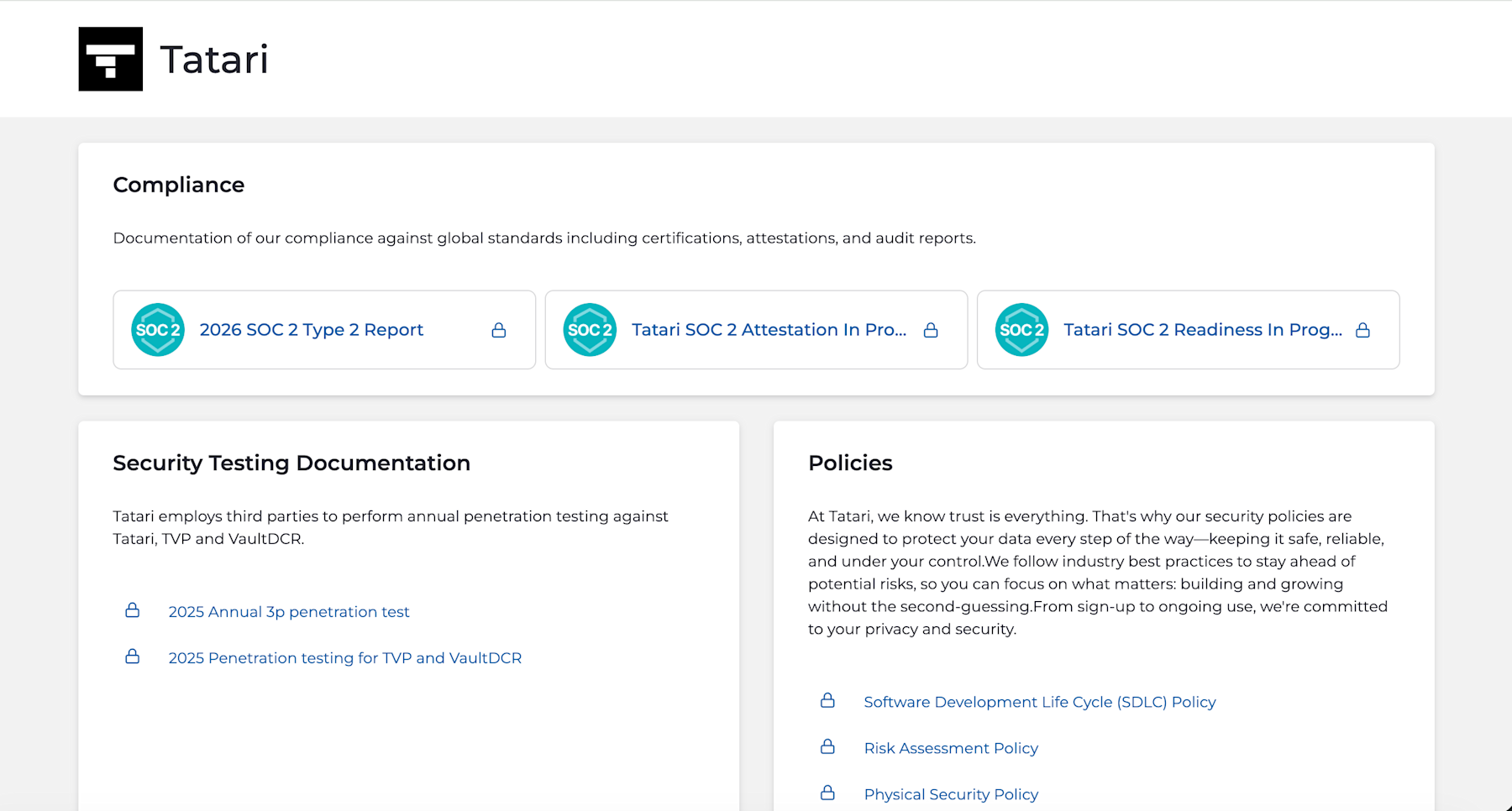Click lock icon beside SDLC Policy
The height and width of the screenshot is (811, 1512).
[827, 700]
